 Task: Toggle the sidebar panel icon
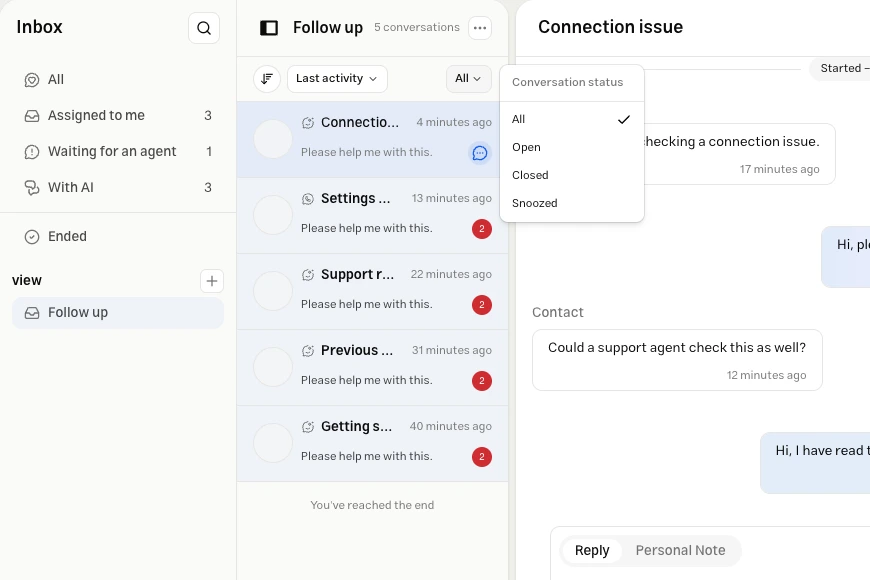tap(269, 28)
